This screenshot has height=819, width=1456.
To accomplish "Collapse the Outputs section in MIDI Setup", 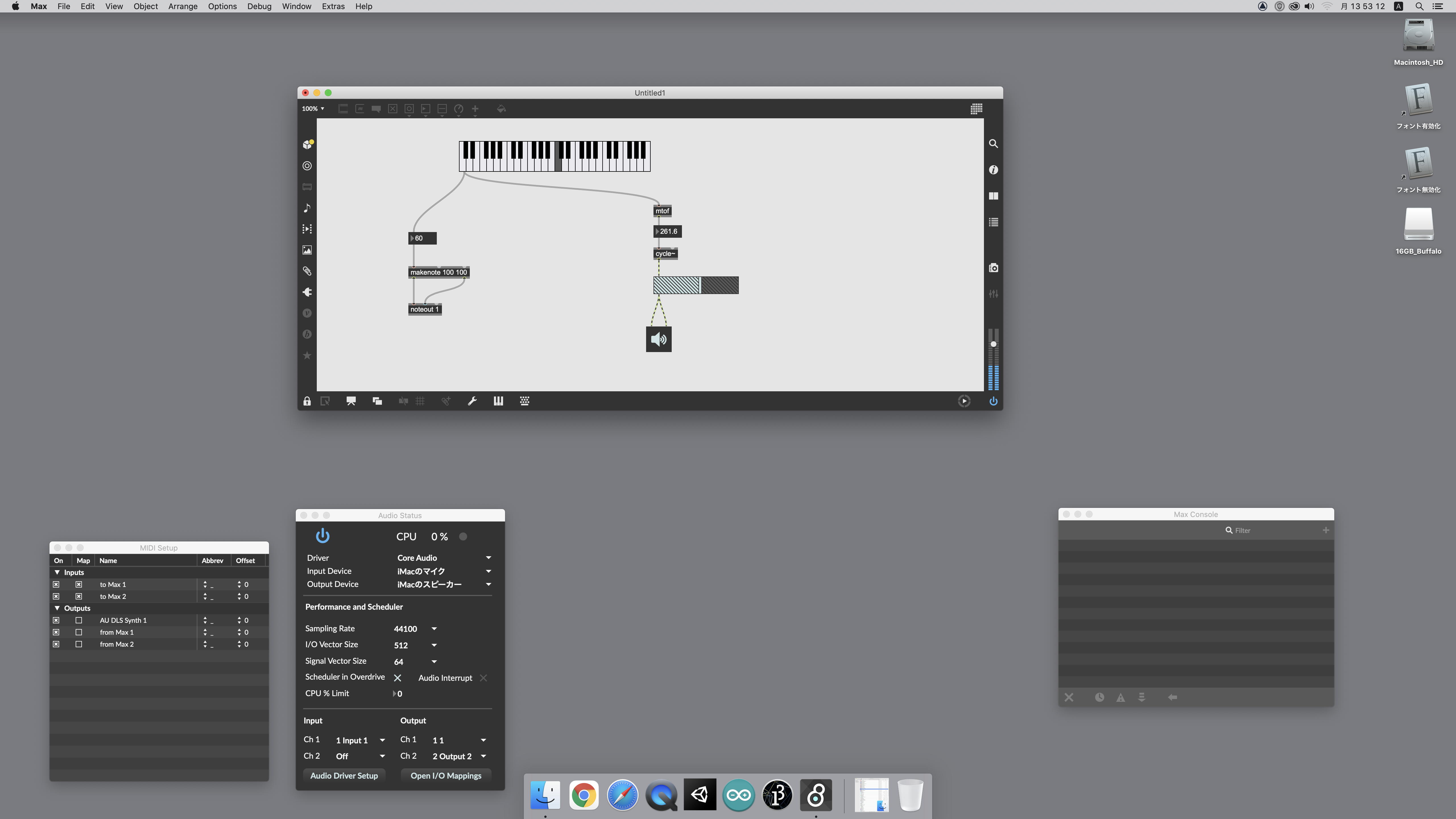I will [57, 608].
